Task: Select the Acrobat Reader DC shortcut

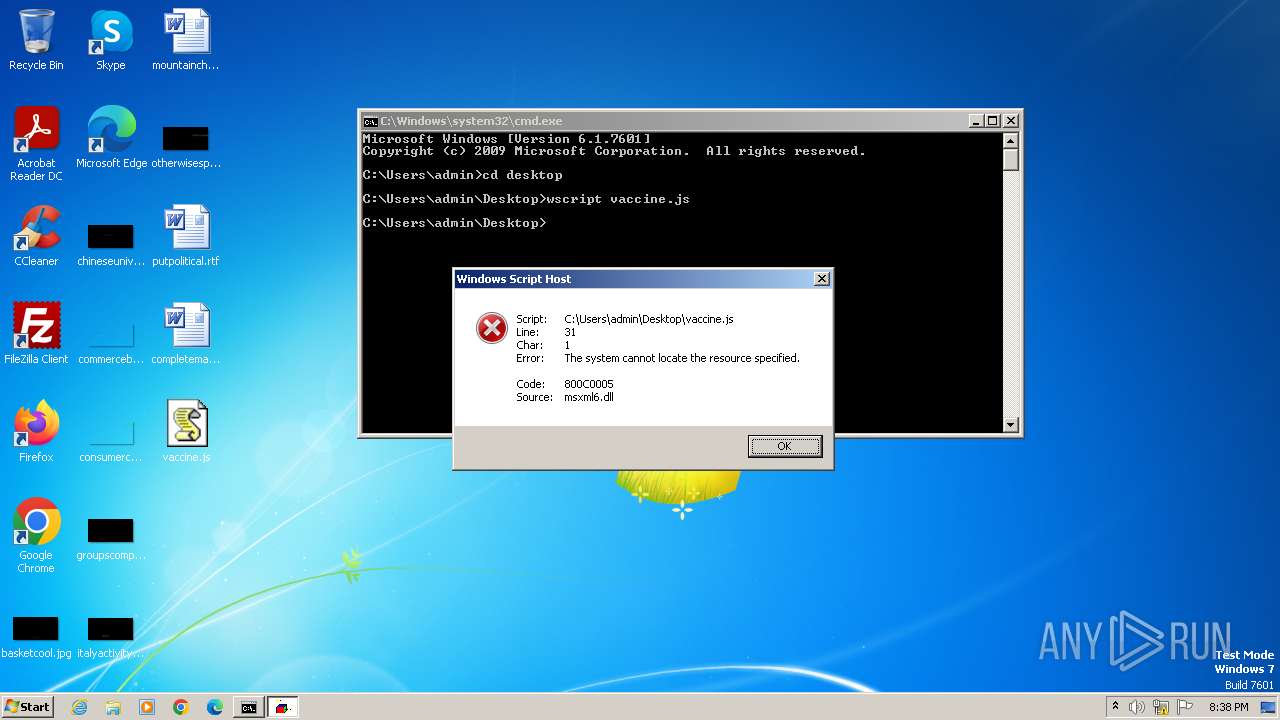Action: pyautogui.click(x=36, y=144)
